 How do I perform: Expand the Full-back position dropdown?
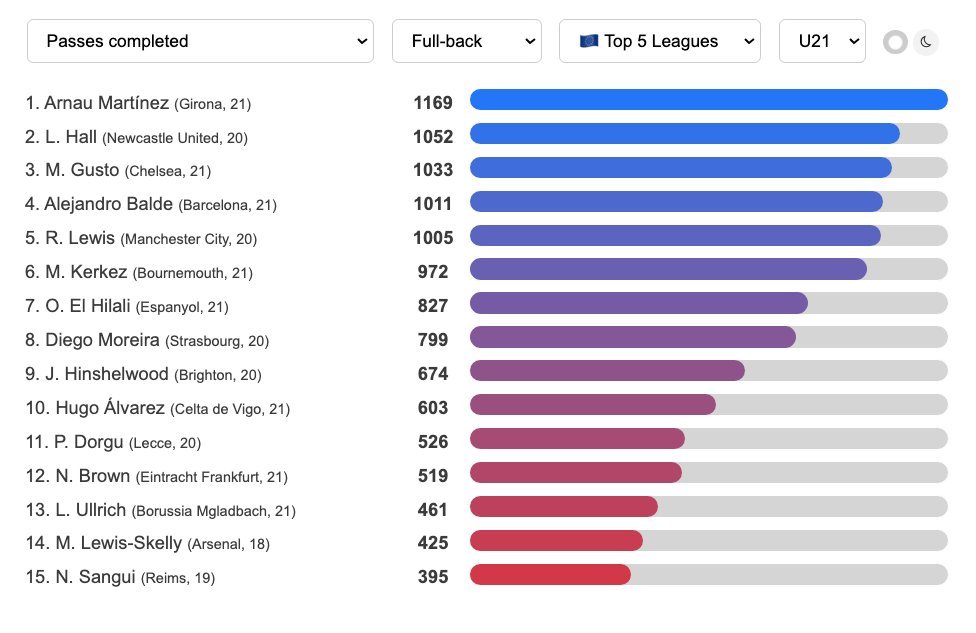click(466, 41)
